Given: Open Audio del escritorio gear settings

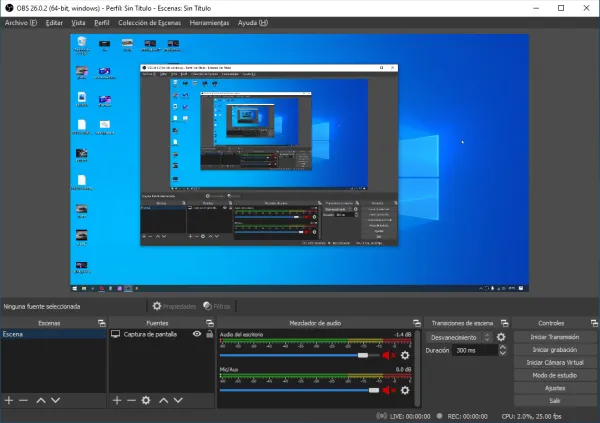Looking at the screenshot, I should coord(405,356).
